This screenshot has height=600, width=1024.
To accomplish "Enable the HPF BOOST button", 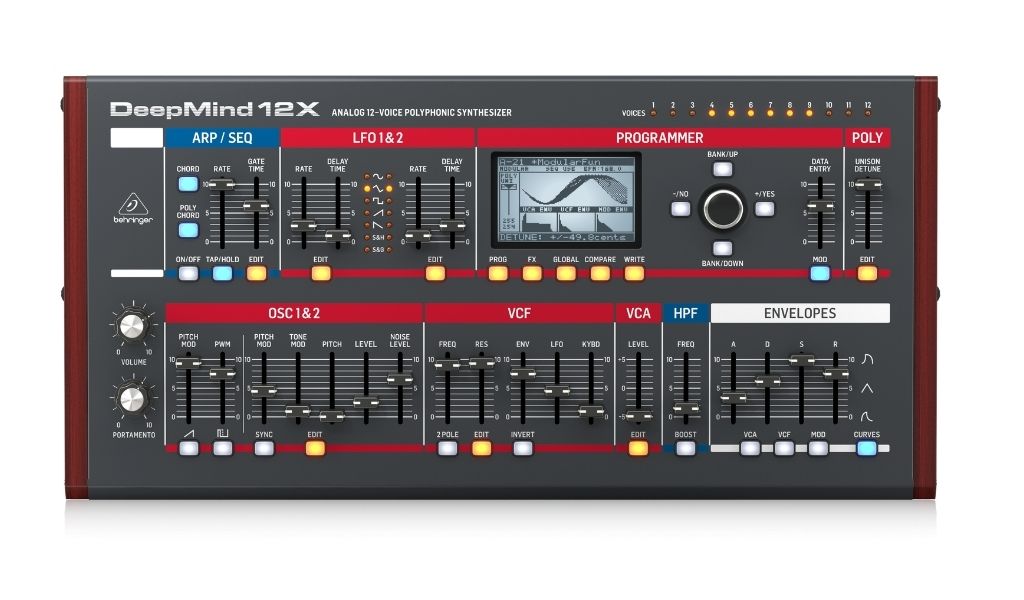I will point(686,449).
